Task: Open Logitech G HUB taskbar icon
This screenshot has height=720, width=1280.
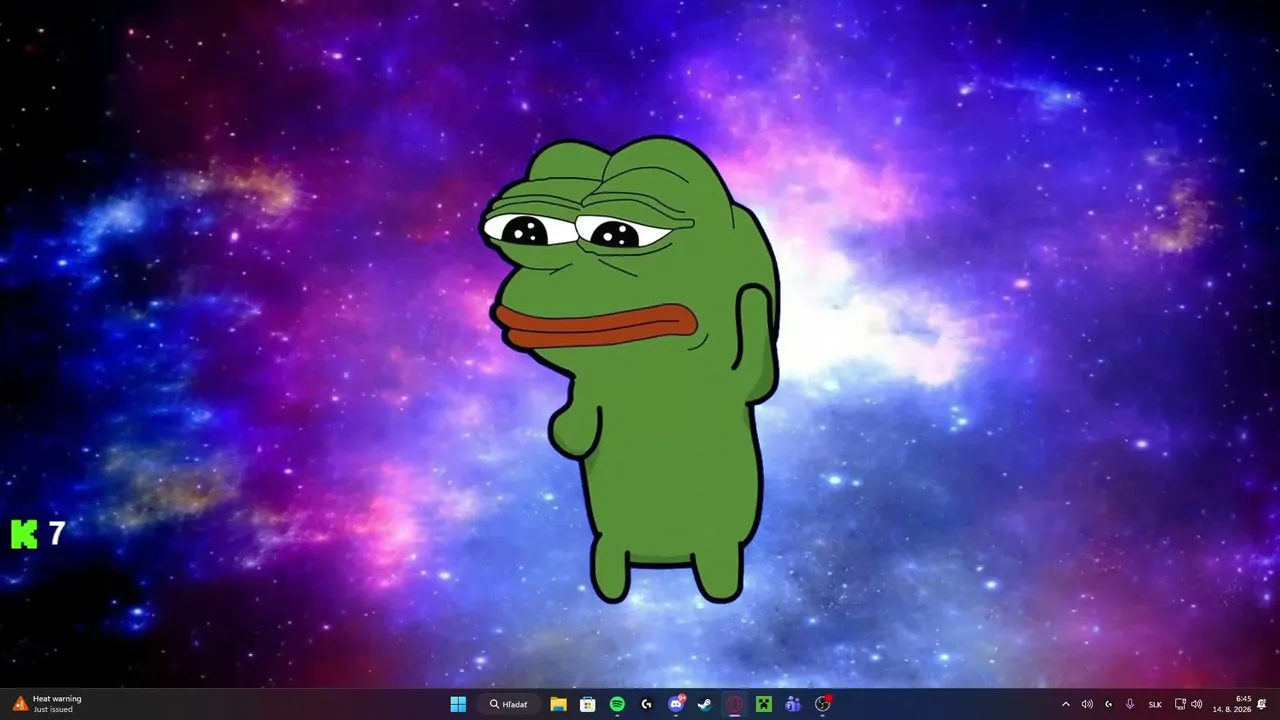Action: pos(646,704)
